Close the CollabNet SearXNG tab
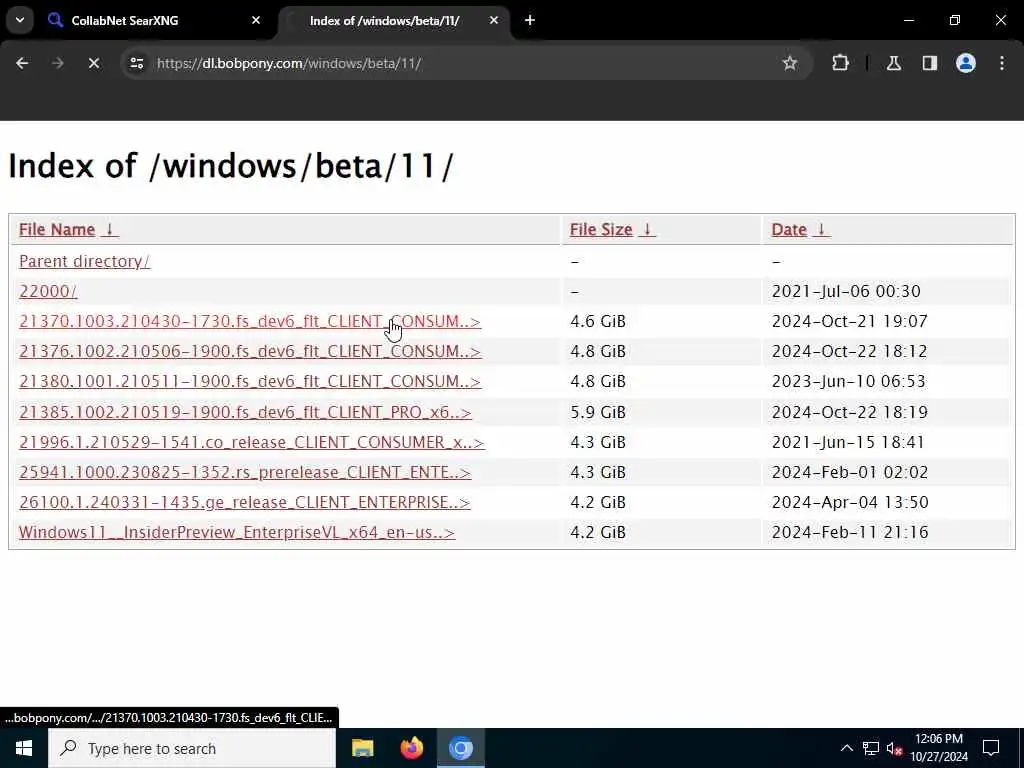The image size is (1024, 768). pos(256,20)
